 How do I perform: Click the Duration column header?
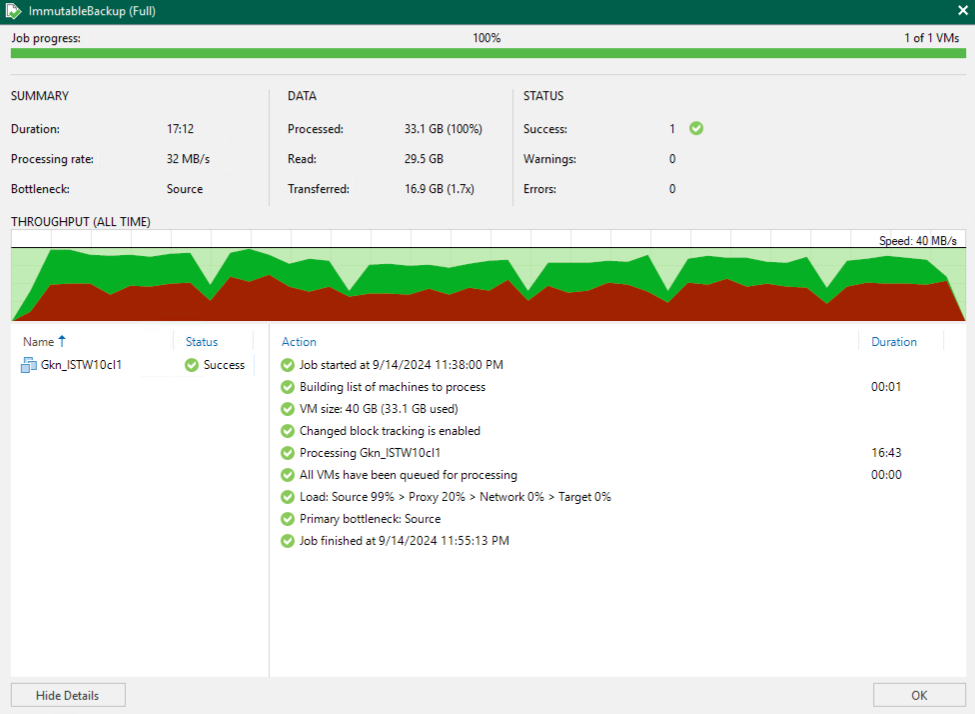(894, 342)
